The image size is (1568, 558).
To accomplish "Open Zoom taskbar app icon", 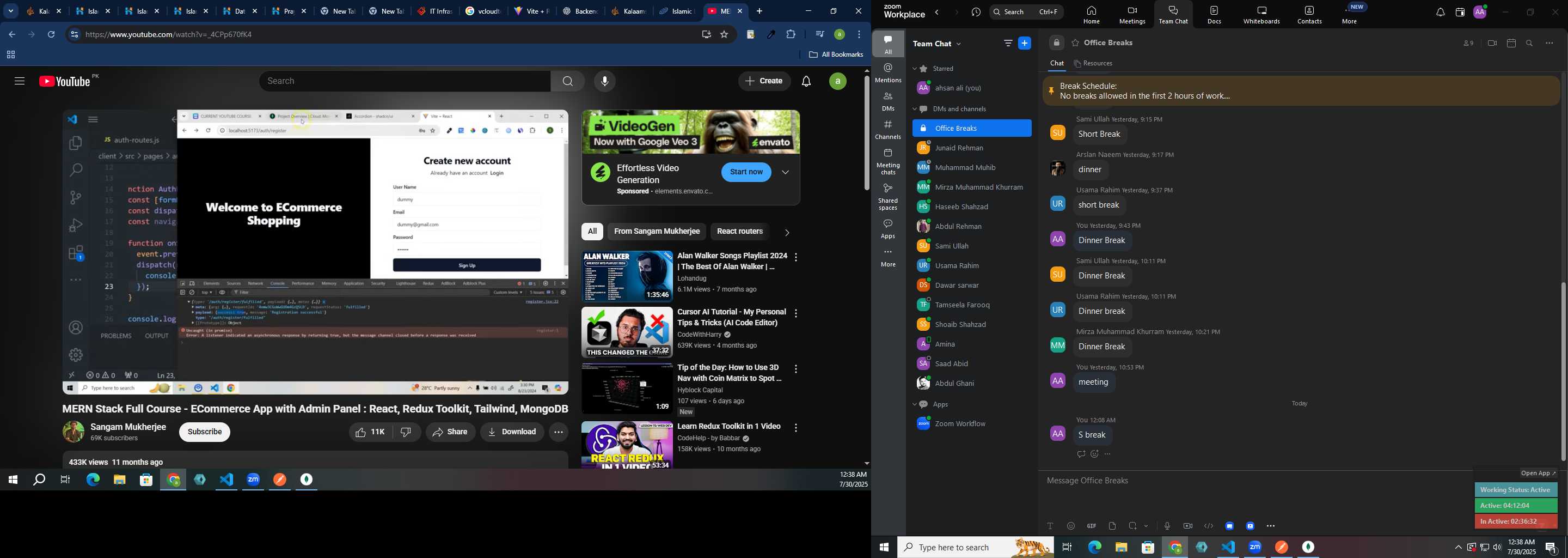I will tap(1255, 547).
